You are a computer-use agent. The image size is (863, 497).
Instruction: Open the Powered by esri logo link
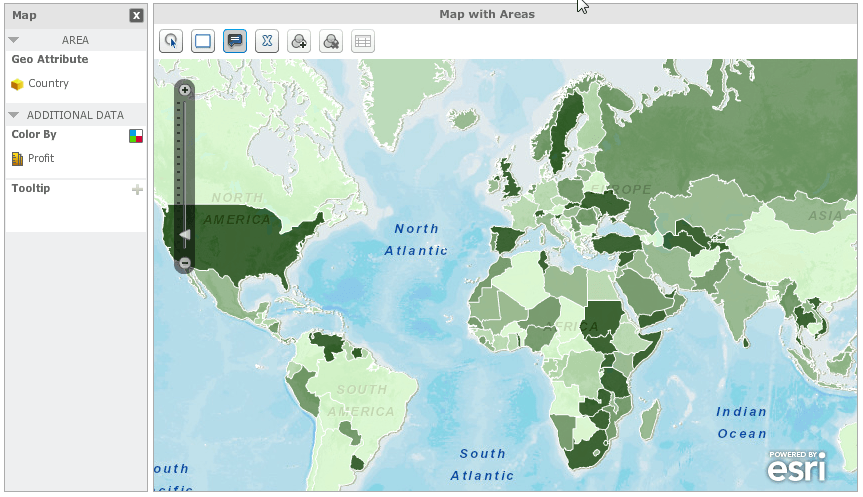[797, 466]
